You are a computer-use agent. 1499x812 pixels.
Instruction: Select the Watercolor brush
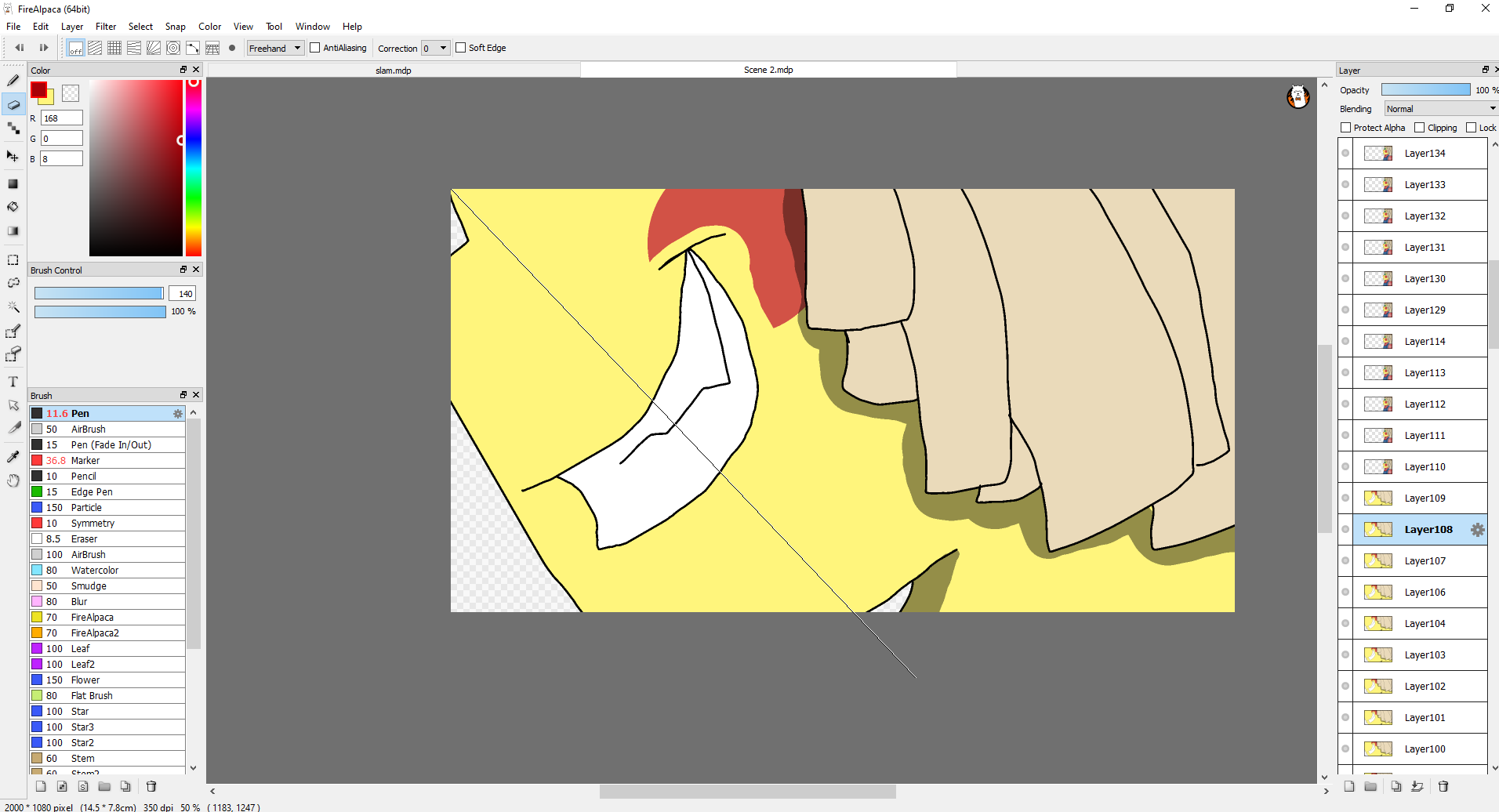tap(108, 571)
